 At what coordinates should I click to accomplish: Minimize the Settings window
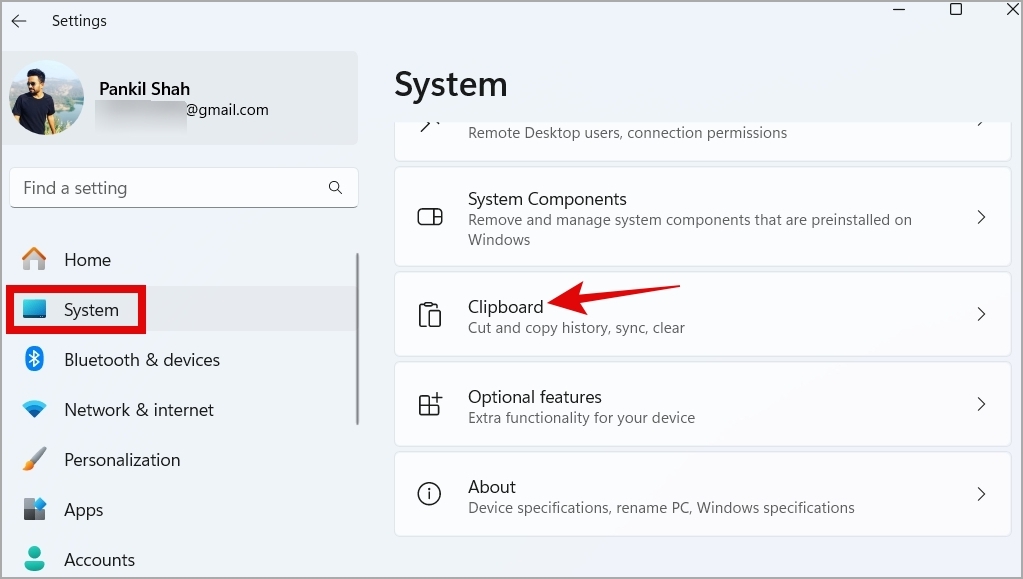click(x=899, y=9)
